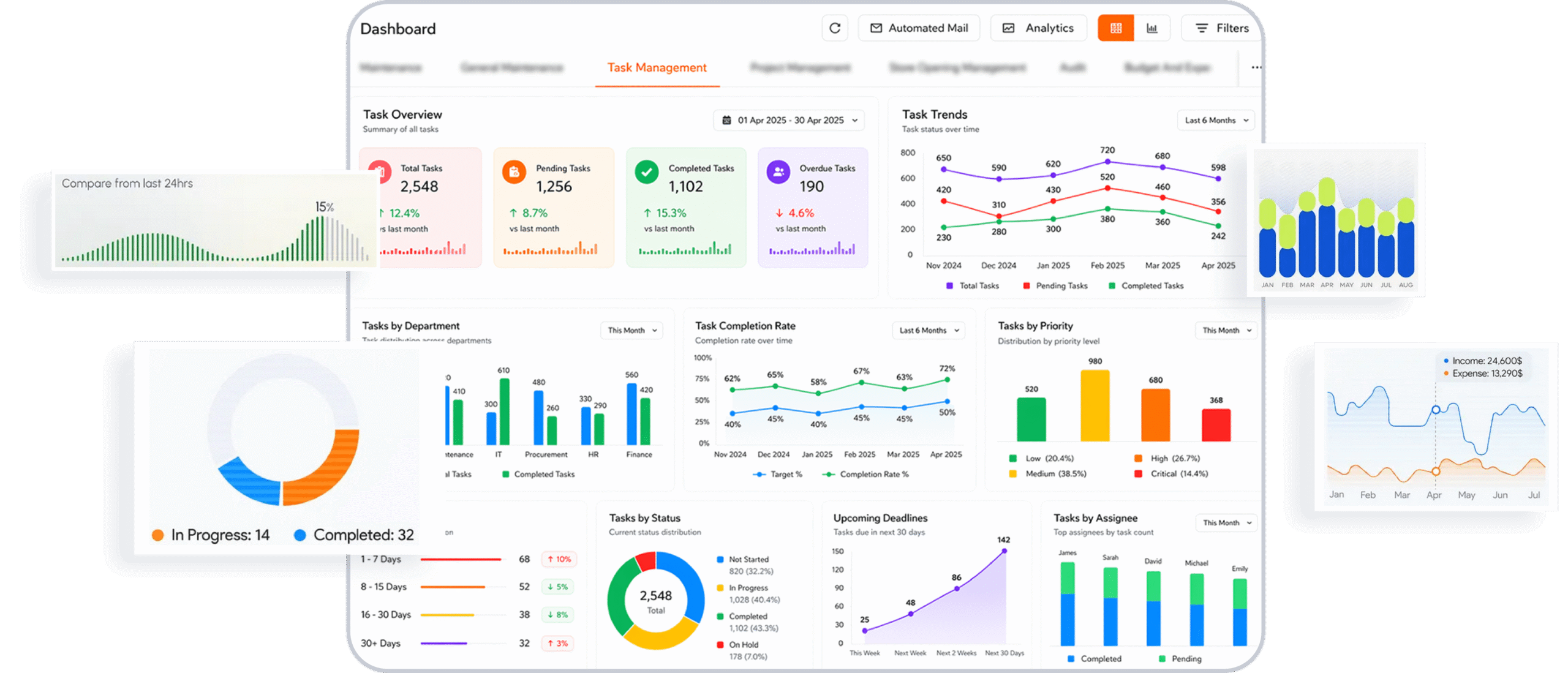Open Task Completion Rate Last 6 Months dropdown
Image resolution: width=1568 pixels, height=673 pixels.
coord(928,330)
